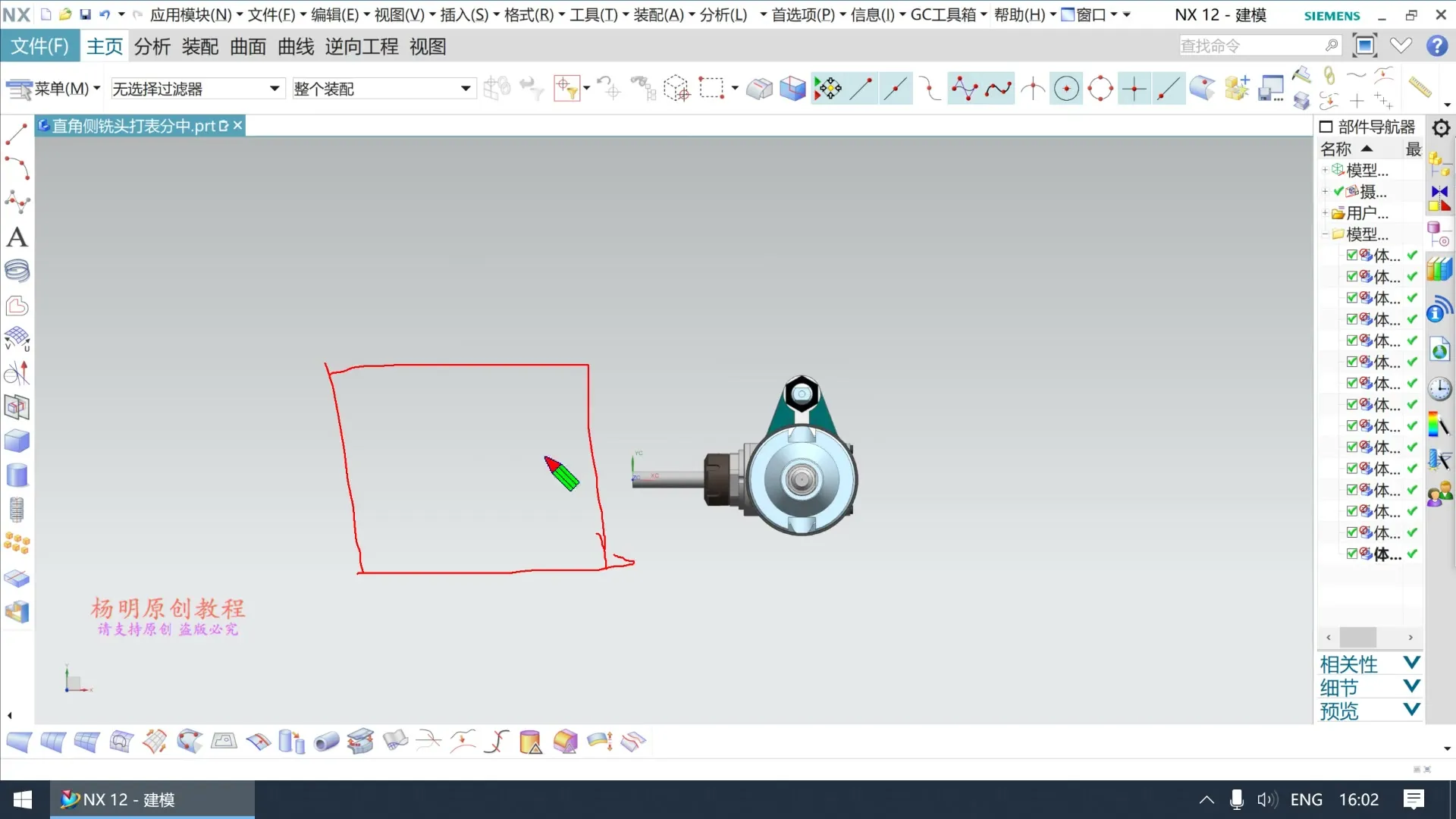Image resolution: width=1456 pixels, height=819 pixels.
Task: Click the roles icon in resource bar
Action: tap(1439, 494)
